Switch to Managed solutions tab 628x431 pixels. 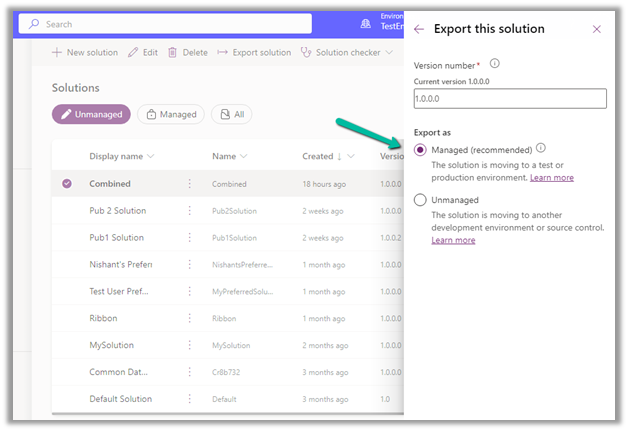tap(171, 115)
